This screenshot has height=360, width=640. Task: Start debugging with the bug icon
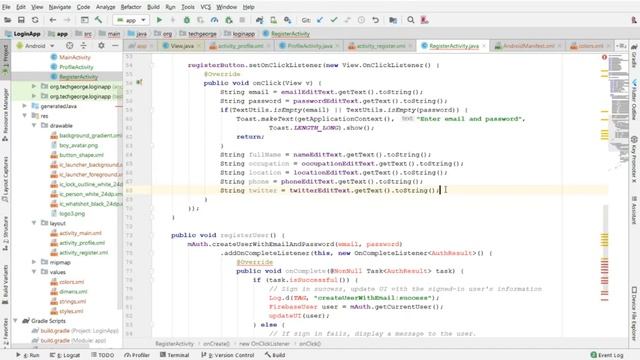click(187, 20)
